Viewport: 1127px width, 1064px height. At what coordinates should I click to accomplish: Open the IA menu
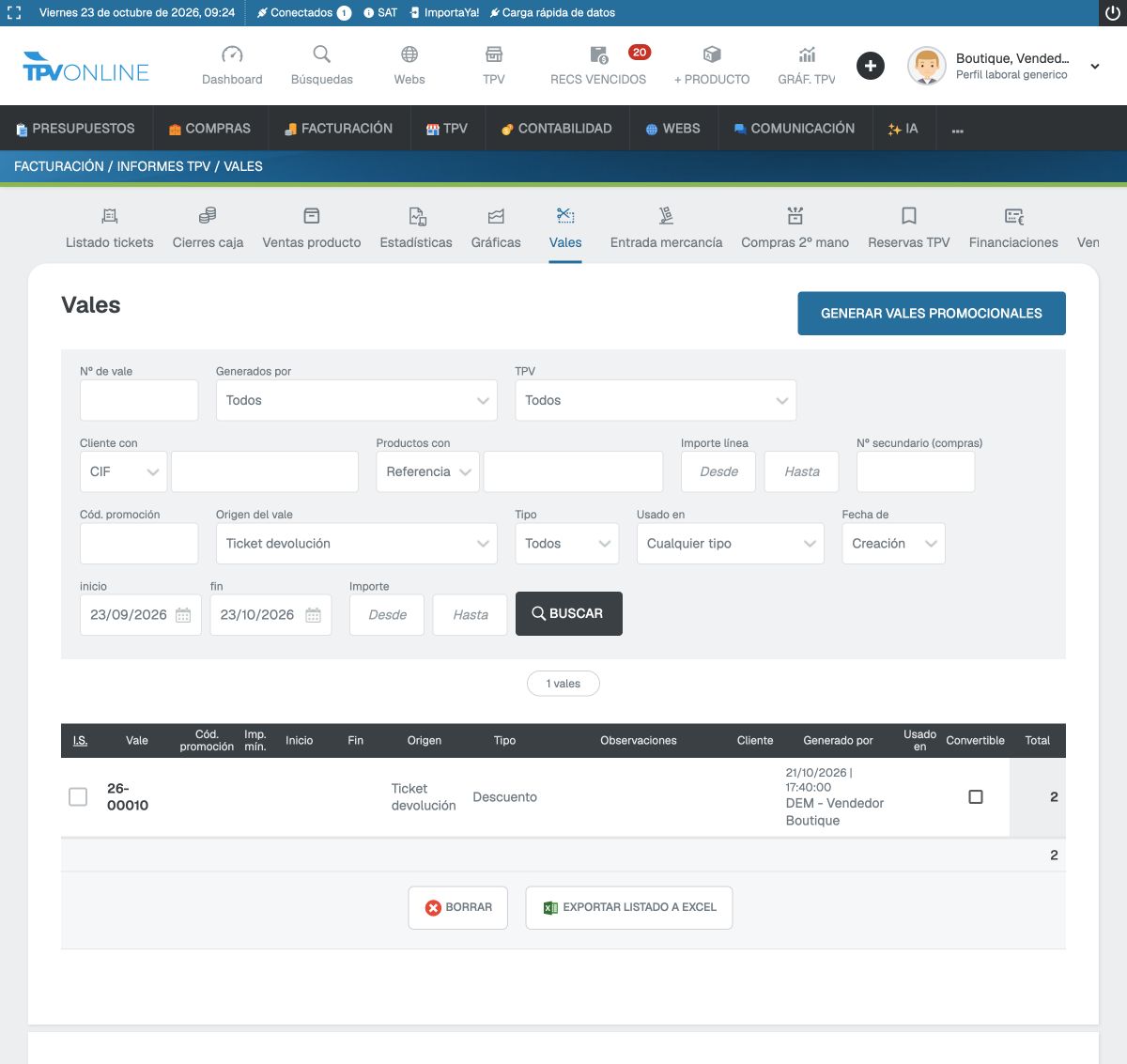click(903, 129)
